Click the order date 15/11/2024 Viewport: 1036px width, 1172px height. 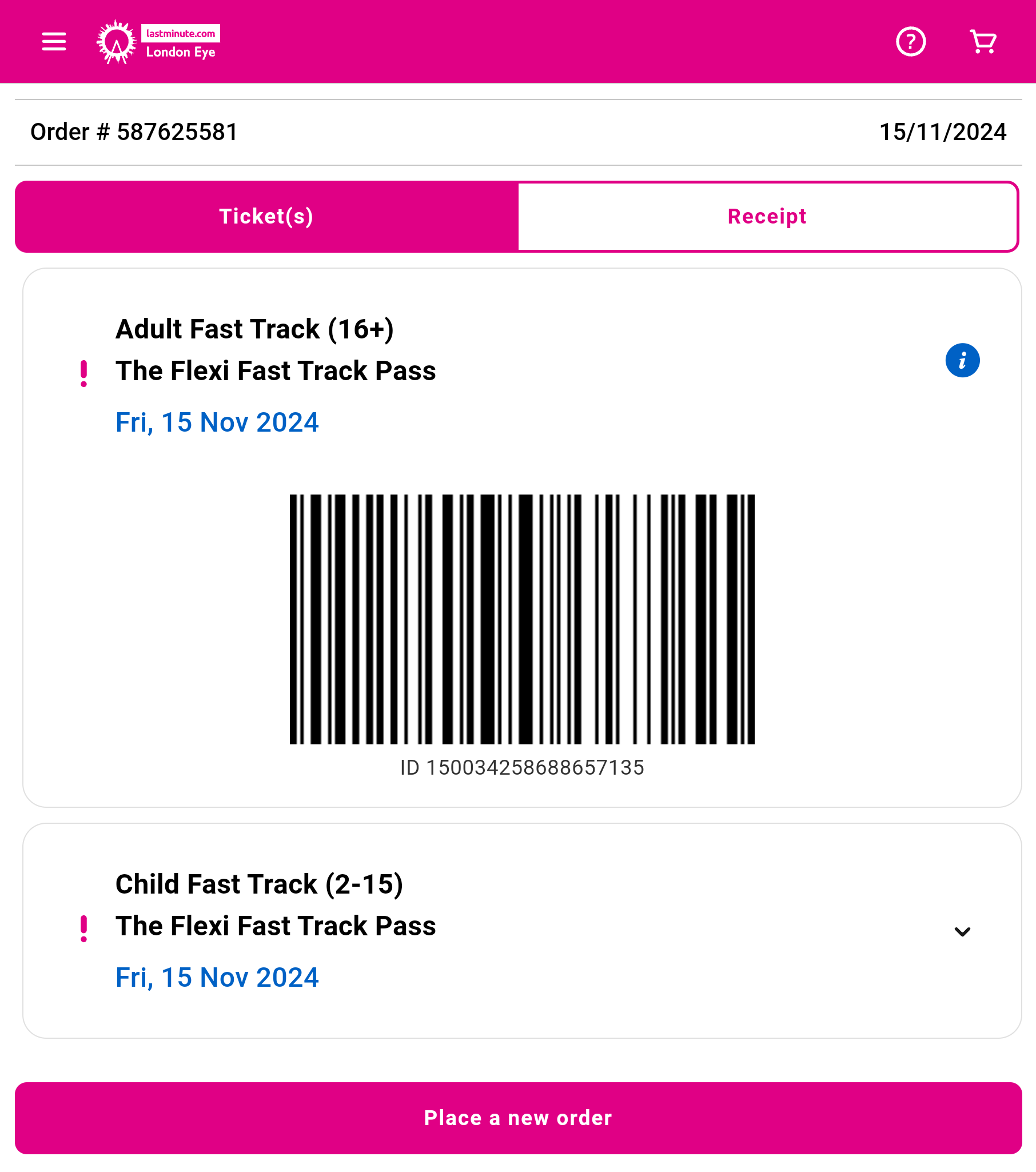click(943, 133)
